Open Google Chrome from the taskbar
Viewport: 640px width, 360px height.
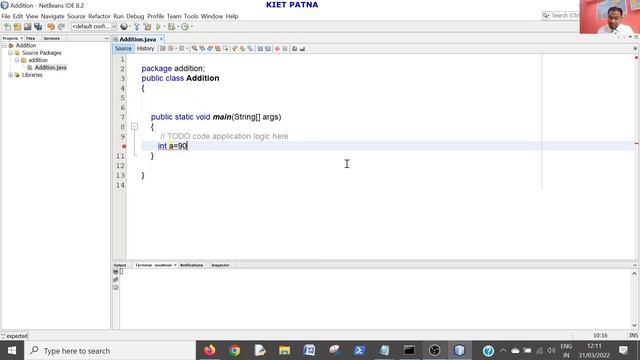(x=235, y=350)
